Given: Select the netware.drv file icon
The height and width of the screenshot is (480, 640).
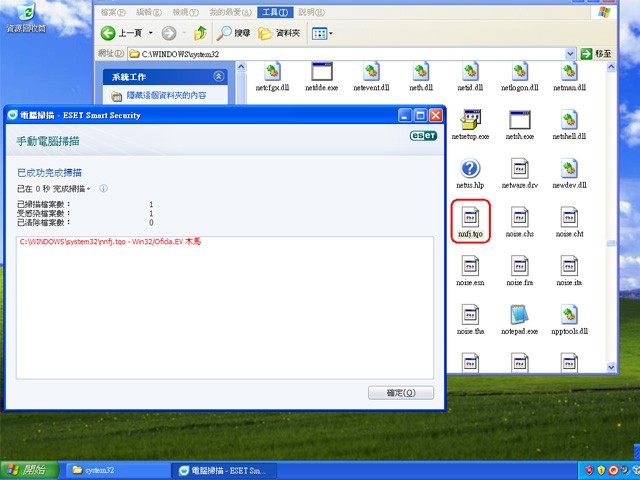Looking at the screenshot, I should click(x=520, y=169).
